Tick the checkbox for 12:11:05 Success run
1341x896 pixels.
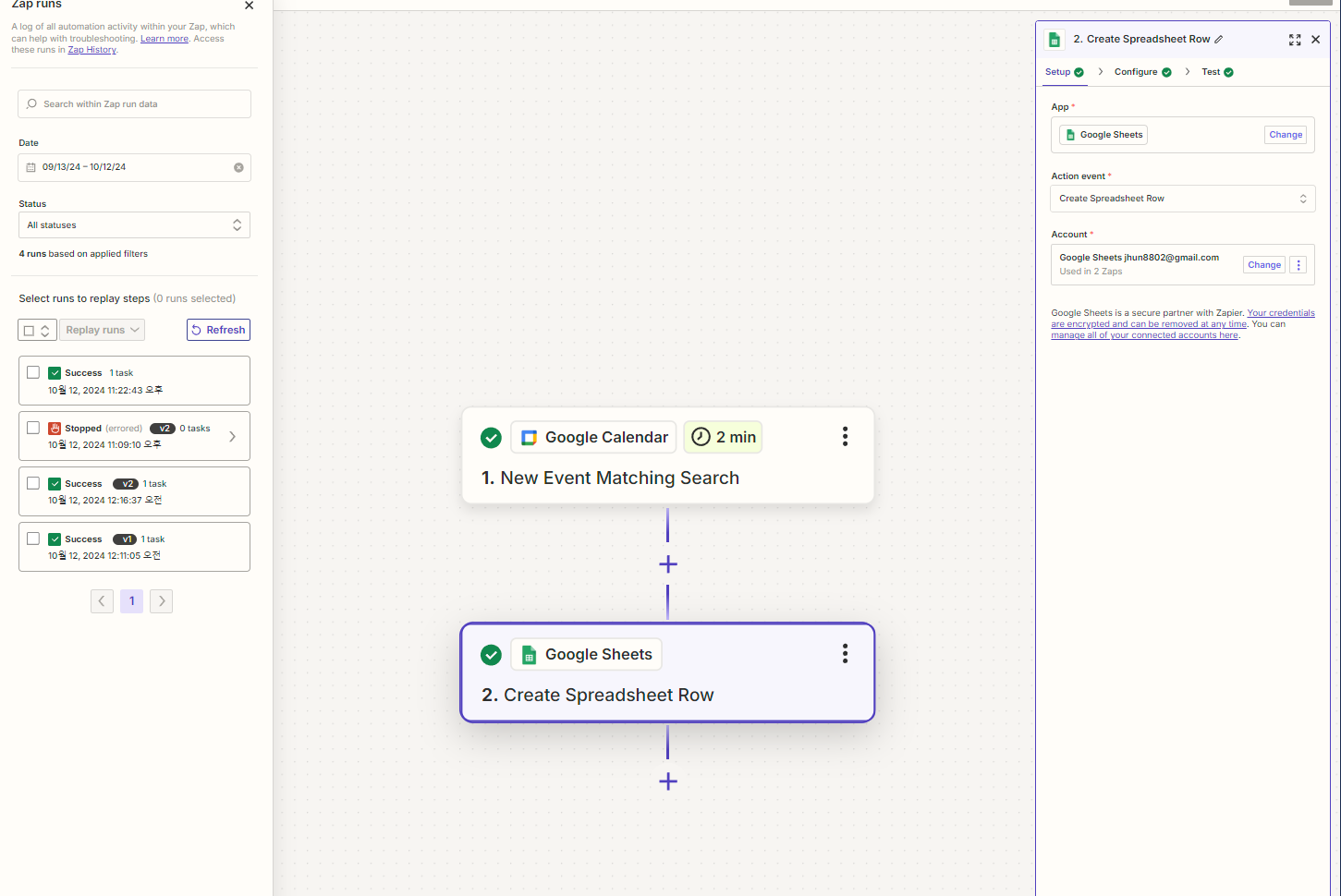(x=33, y=539)
